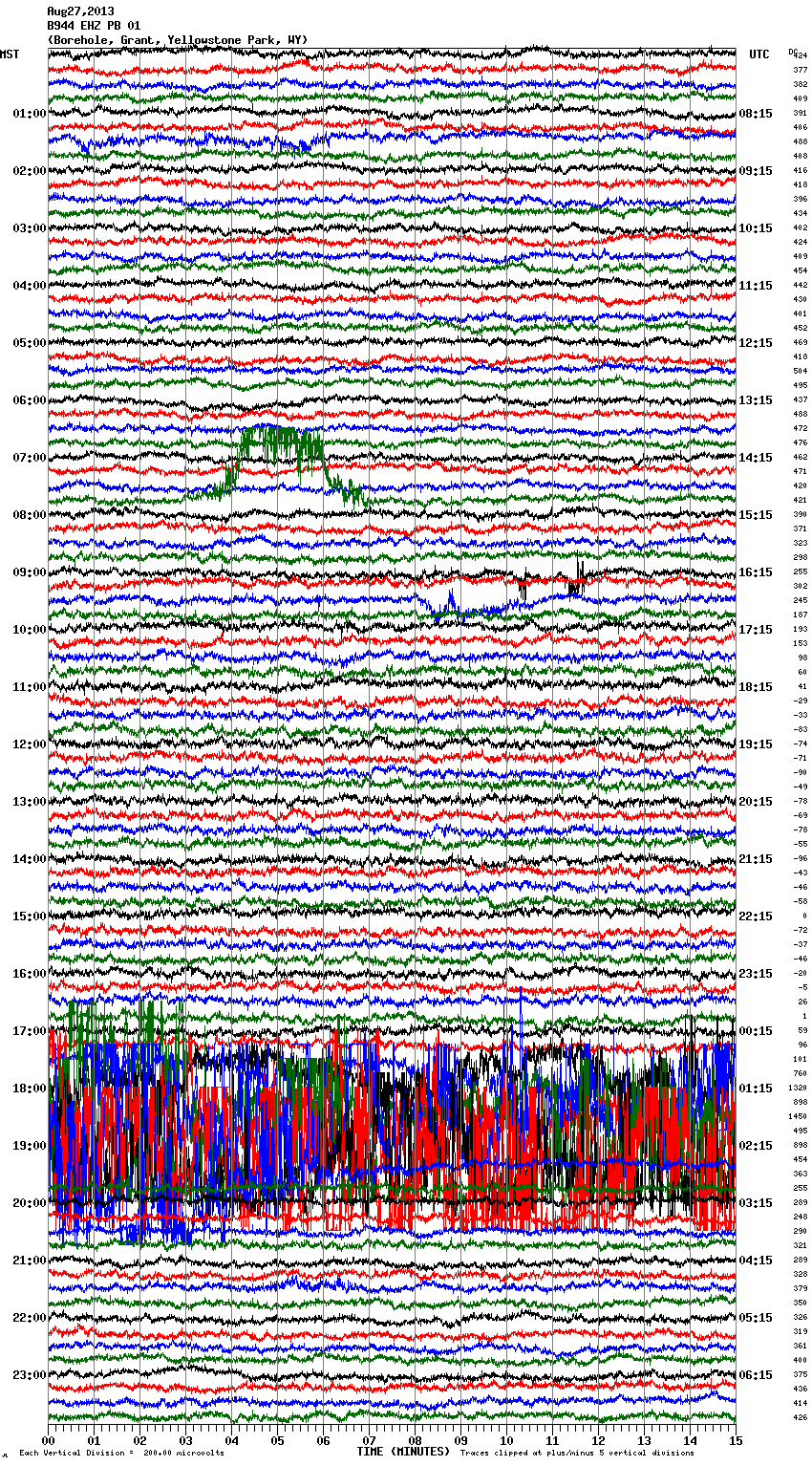Pick the 18:15 UTC time label
Viewport: 812px width, 1466px height.
click(756, 687)
